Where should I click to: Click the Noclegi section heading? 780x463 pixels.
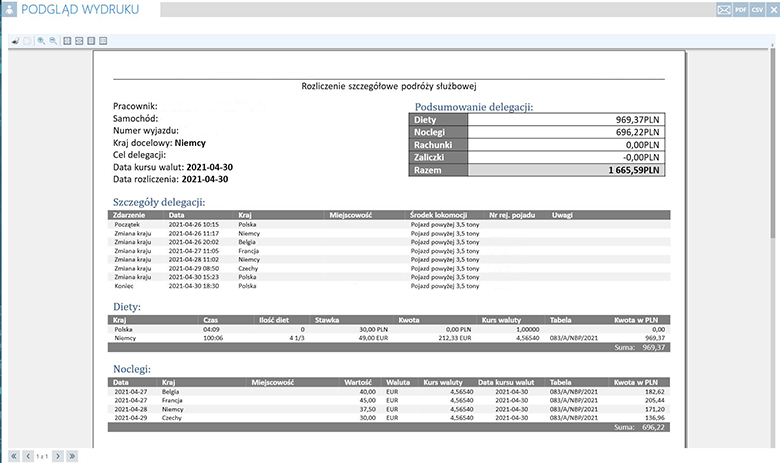tap(132, 369)
